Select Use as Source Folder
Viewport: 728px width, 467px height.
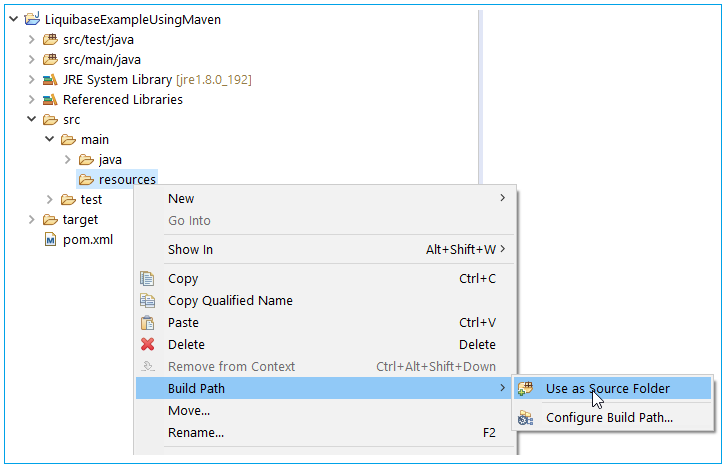click(612, 388)
